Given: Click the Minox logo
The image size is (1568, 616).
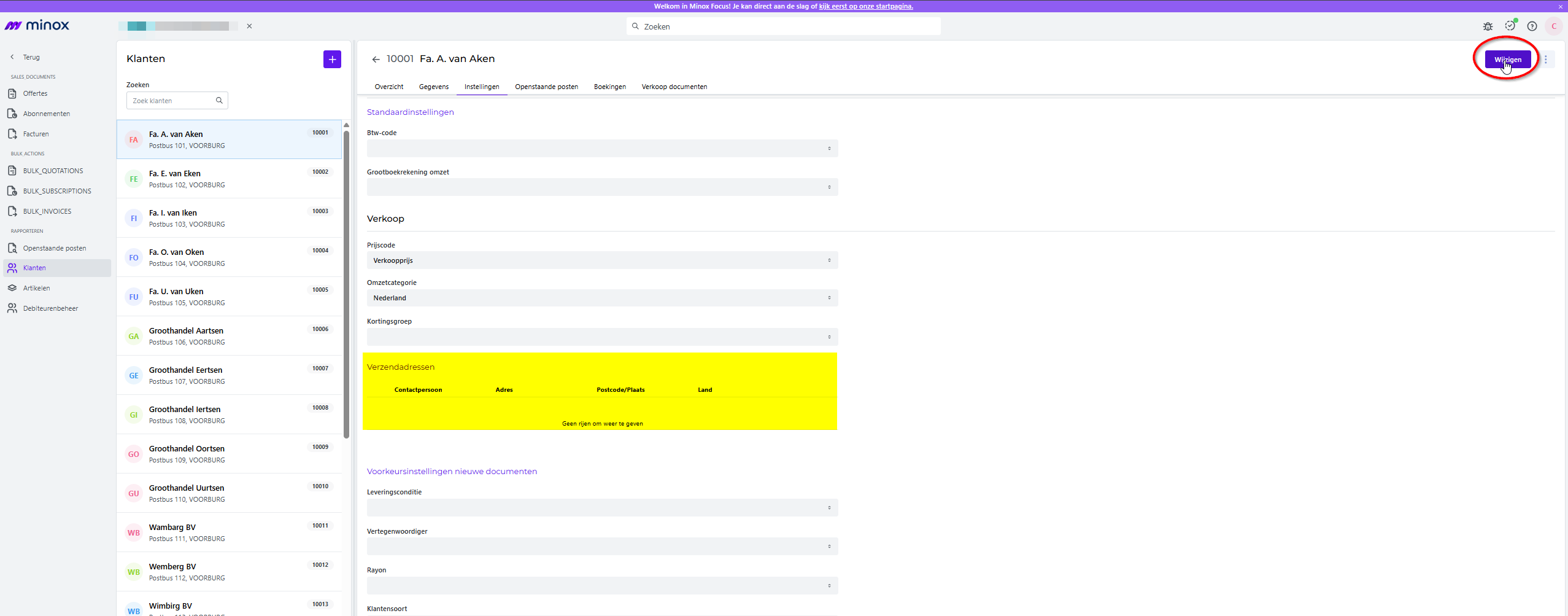Looking at the screenshot, I should point(37,25).
